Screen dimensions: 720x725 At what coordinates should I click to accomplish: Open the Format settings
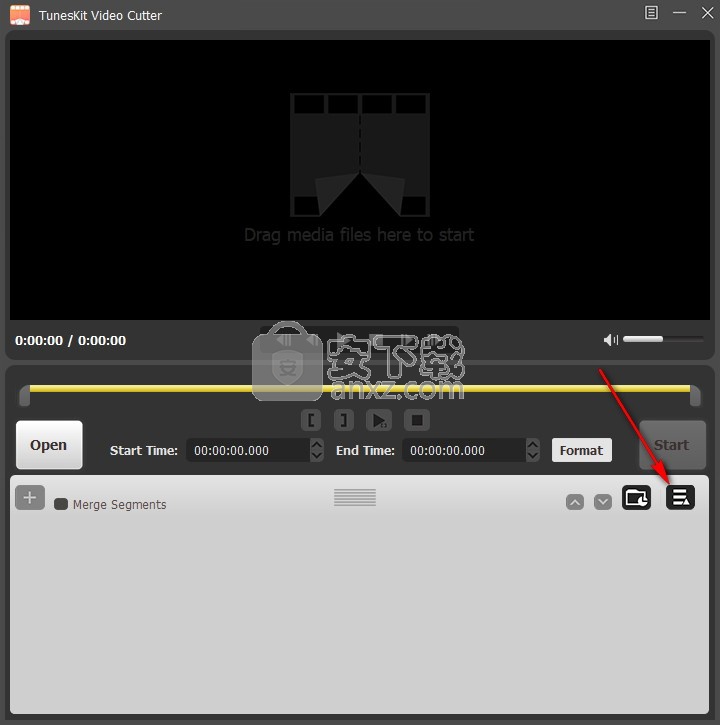pos(581,450)
